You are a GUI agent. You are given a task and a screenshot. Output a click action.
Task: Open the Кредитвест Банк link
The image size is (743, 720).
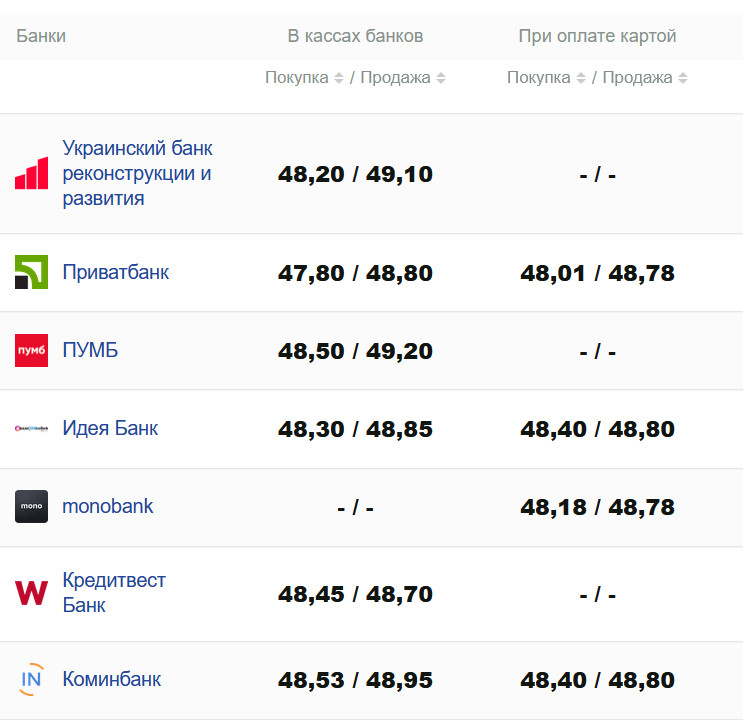point(113,593)
